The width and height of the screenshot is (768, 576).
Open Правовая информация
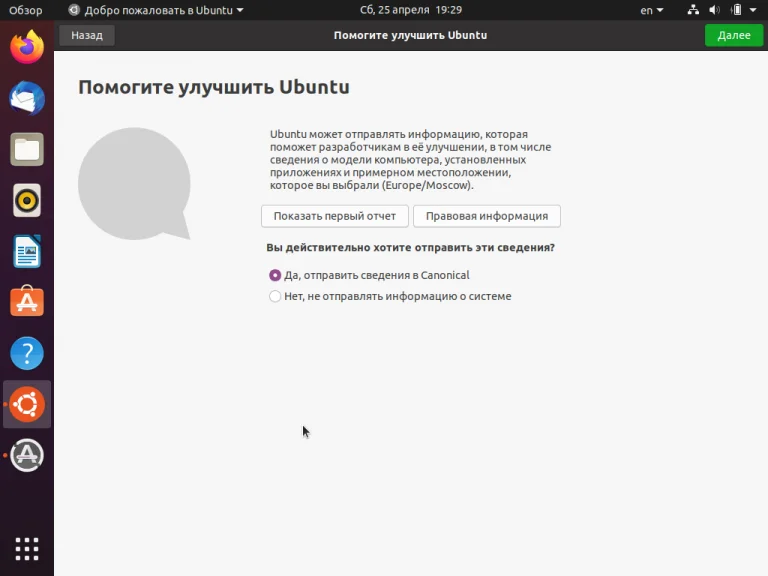tap(487, 216)
